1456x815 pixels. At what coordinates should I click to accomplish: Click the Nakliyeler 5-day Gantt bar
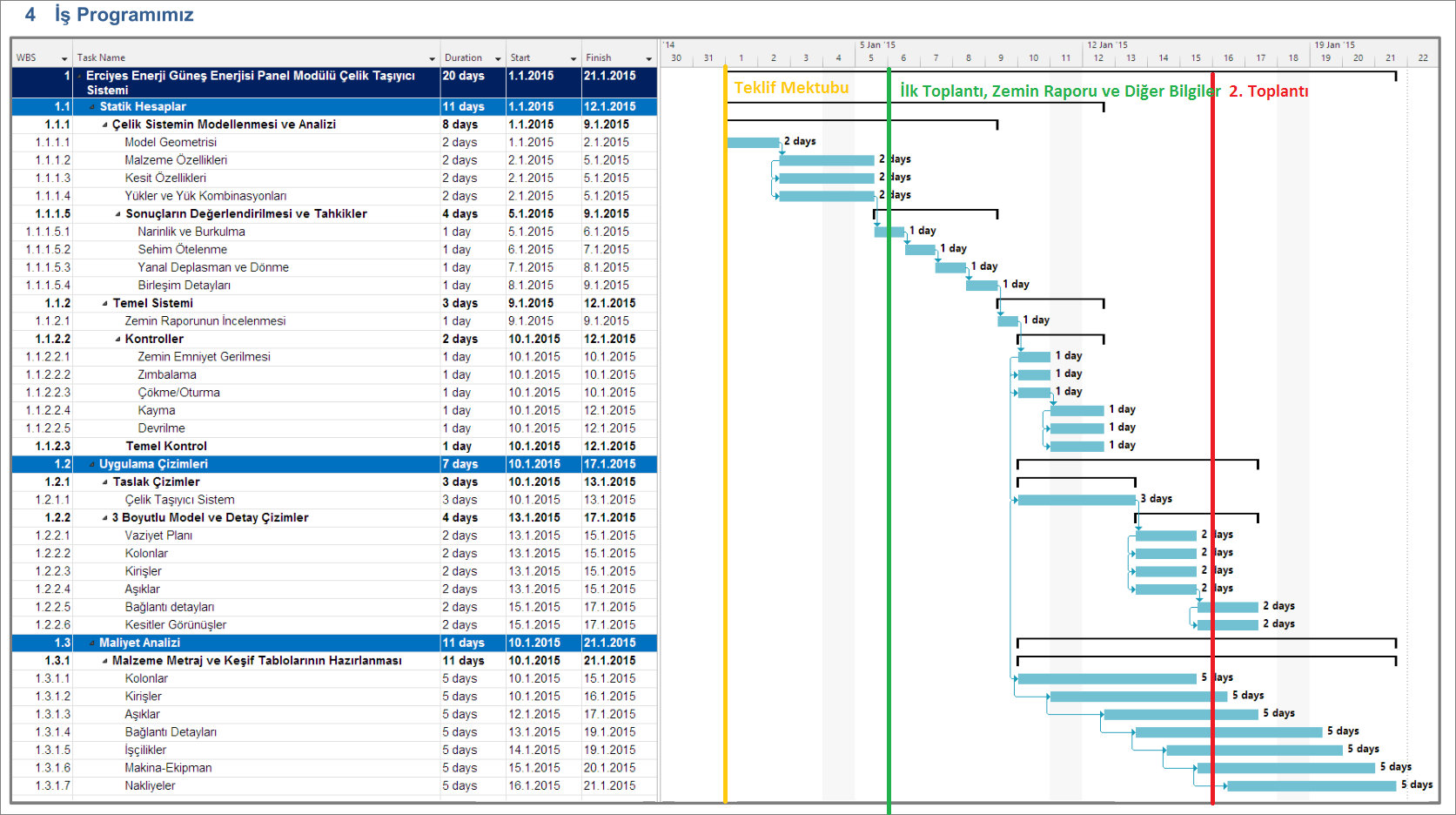1311,786
